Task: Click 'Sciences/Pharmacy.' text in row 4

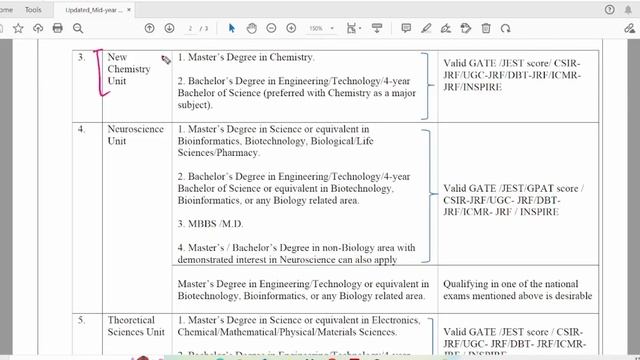Action: pos(218,153)
